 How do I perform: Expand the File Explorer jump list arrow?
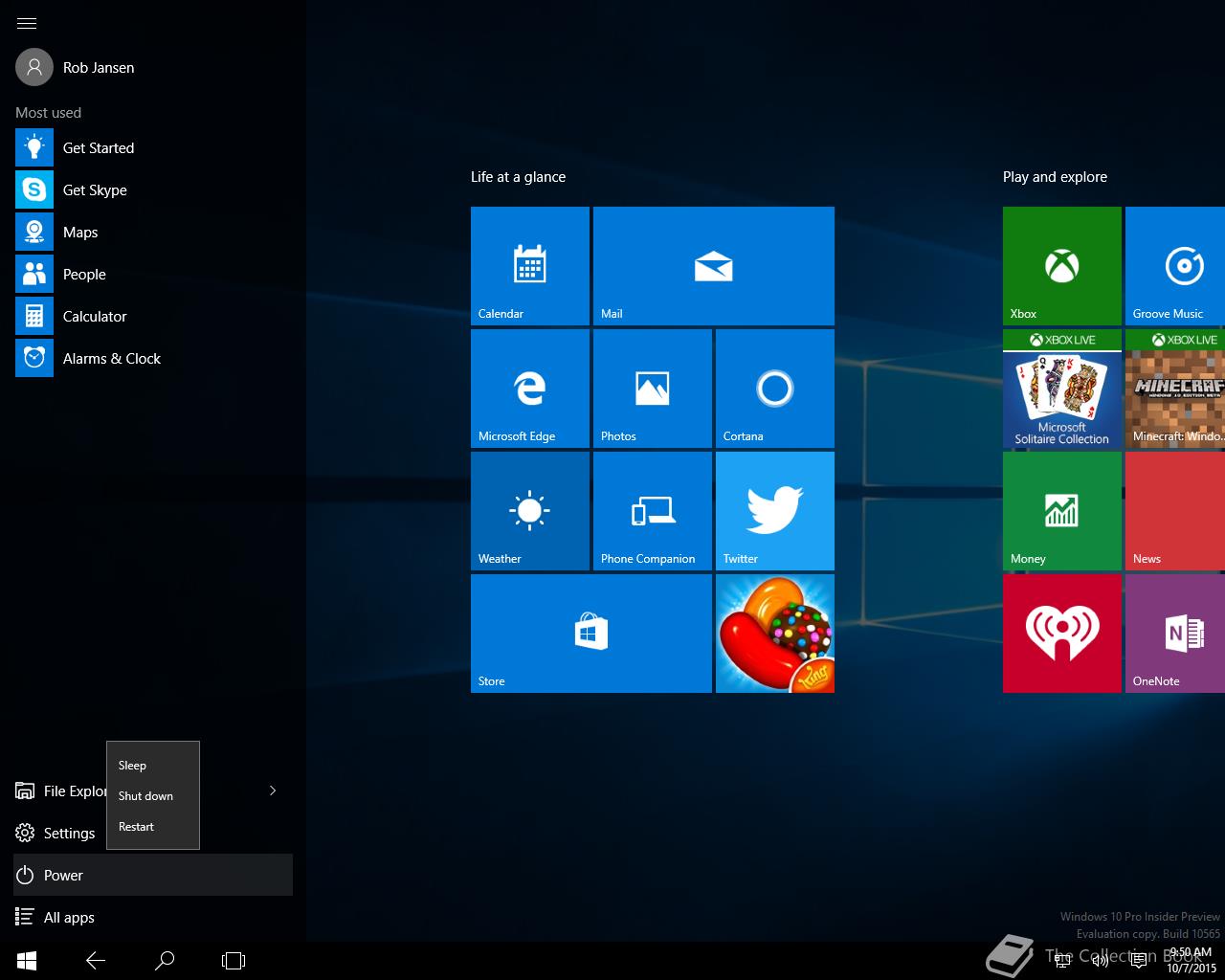point(273,791)
